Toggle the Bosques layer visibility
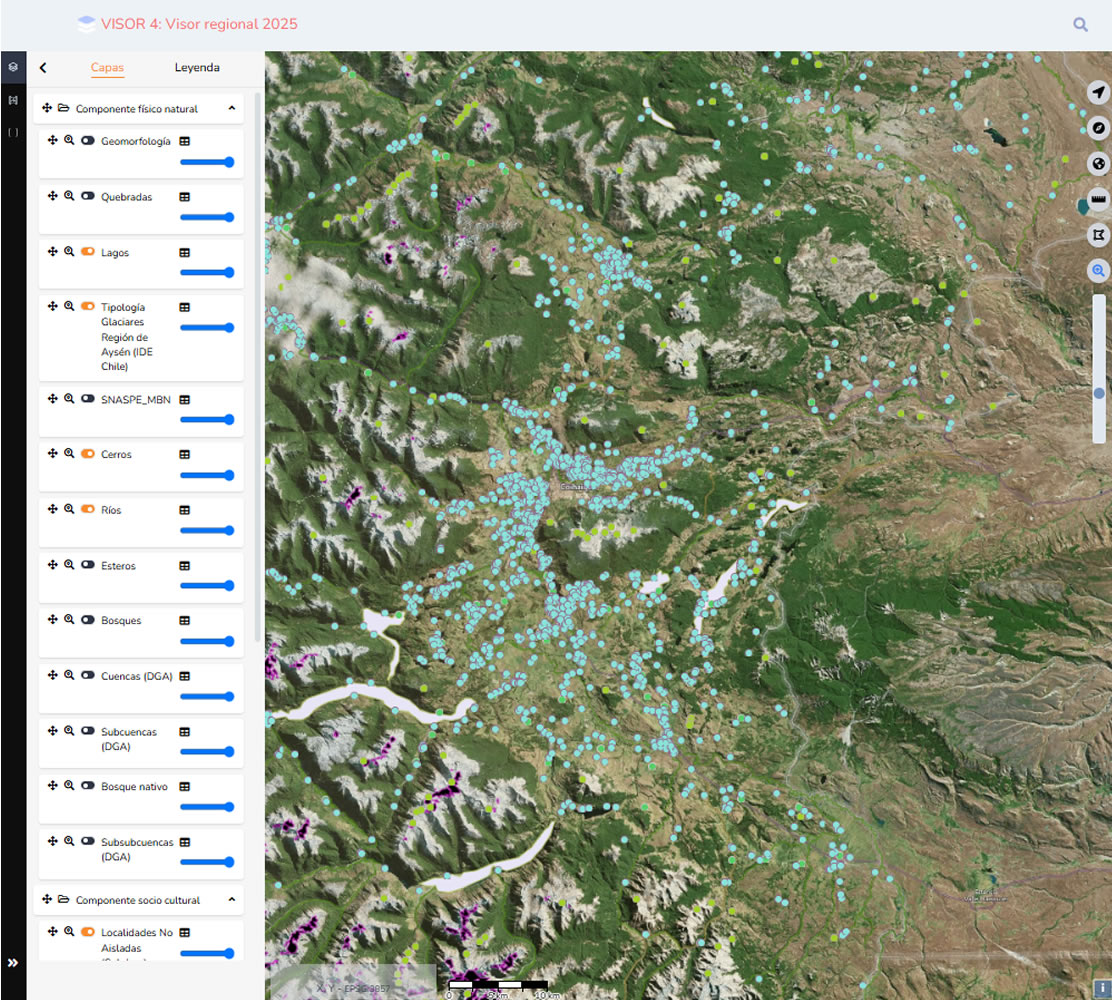 pos(88,621)
